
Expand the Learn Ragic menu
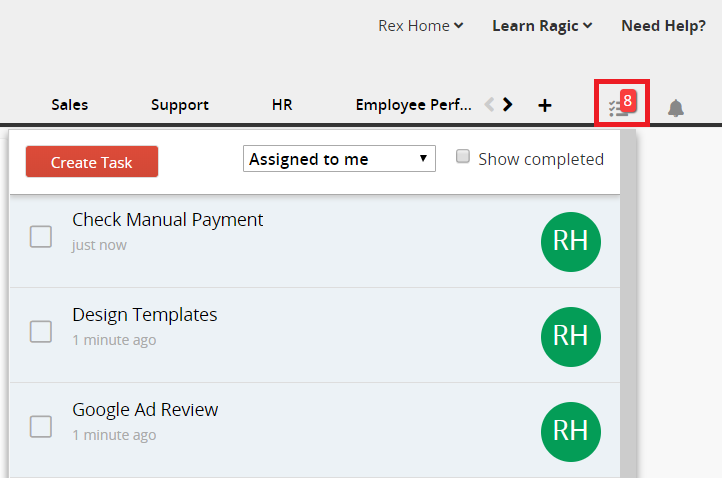click(542, 26)
